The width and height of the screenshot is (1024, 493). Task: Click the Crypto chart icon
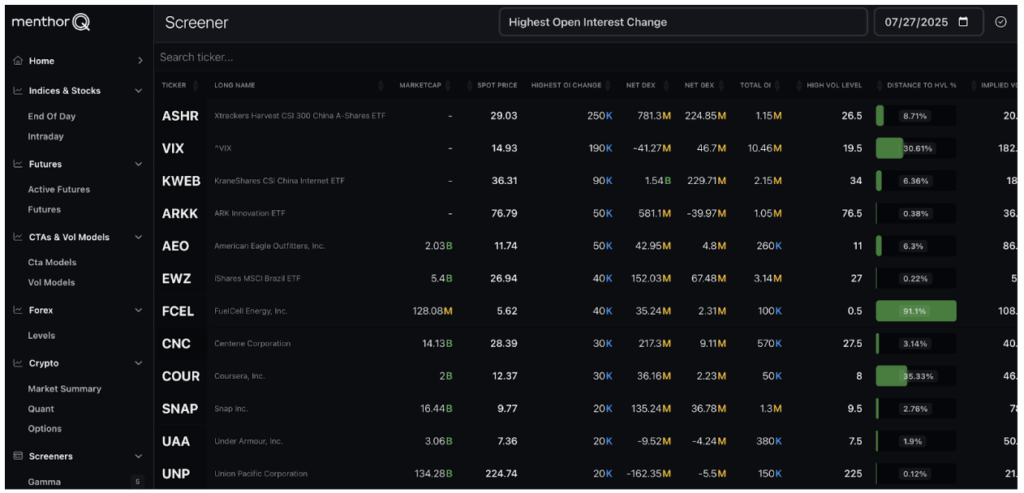tap(18, 363)
